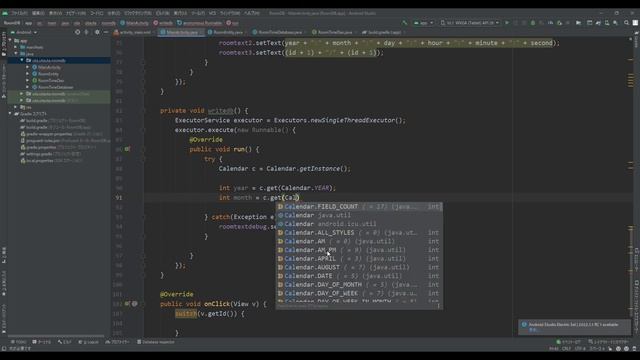The width and height of the screenshot is (640, 360).
Task: Expand the manifests folder
Action: click(16, 47)
